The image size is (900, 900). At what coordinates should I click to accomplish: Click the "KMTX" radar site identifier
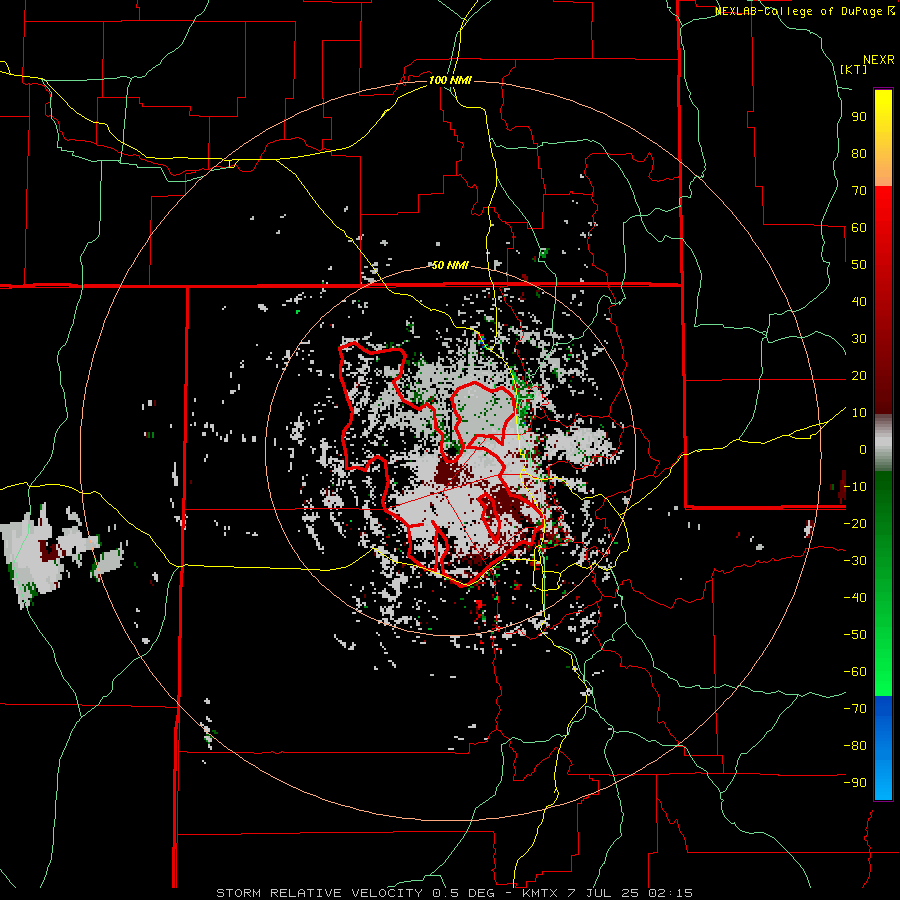coord(540,893)
